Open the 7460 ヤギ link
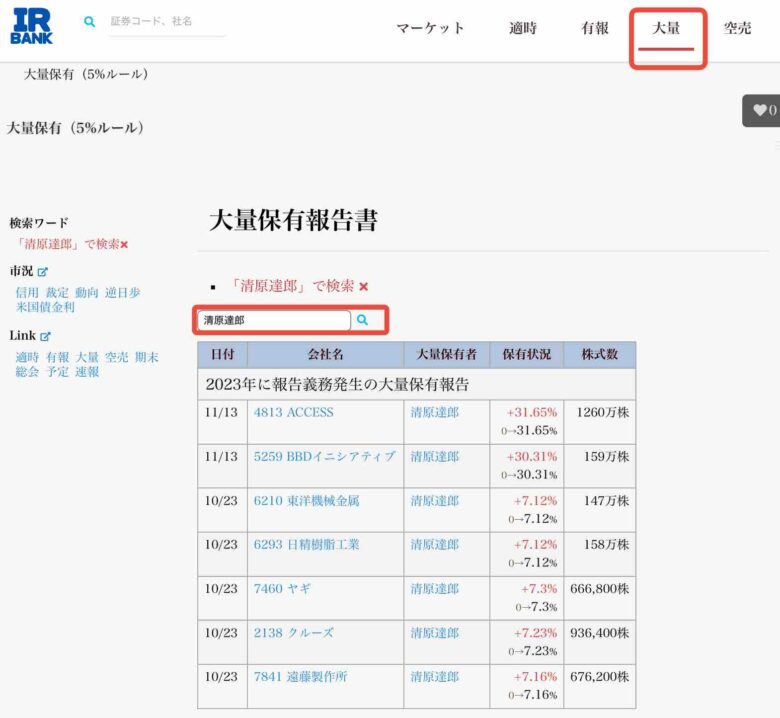The width and height of the screenshot is (780, 718). [282, 589]
